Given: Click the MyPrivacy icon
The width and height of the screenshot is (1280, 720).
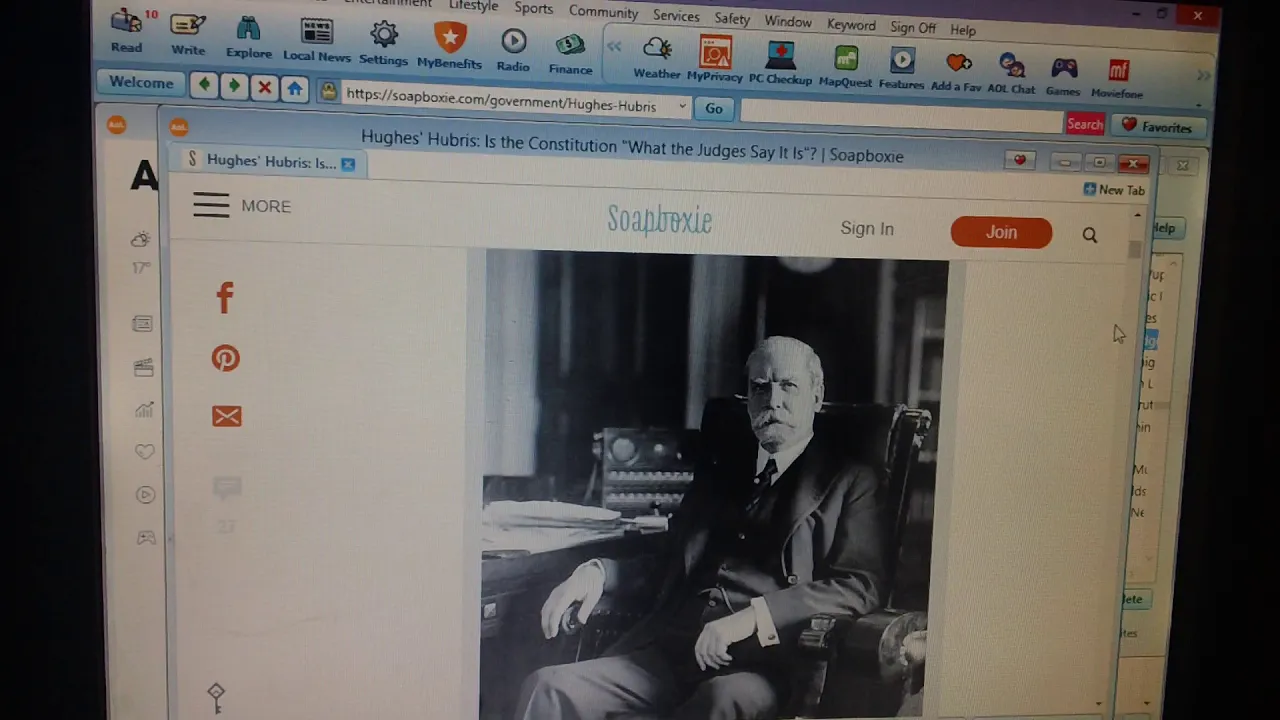Looking at the screenshot, I should click(x=715, y=58).
